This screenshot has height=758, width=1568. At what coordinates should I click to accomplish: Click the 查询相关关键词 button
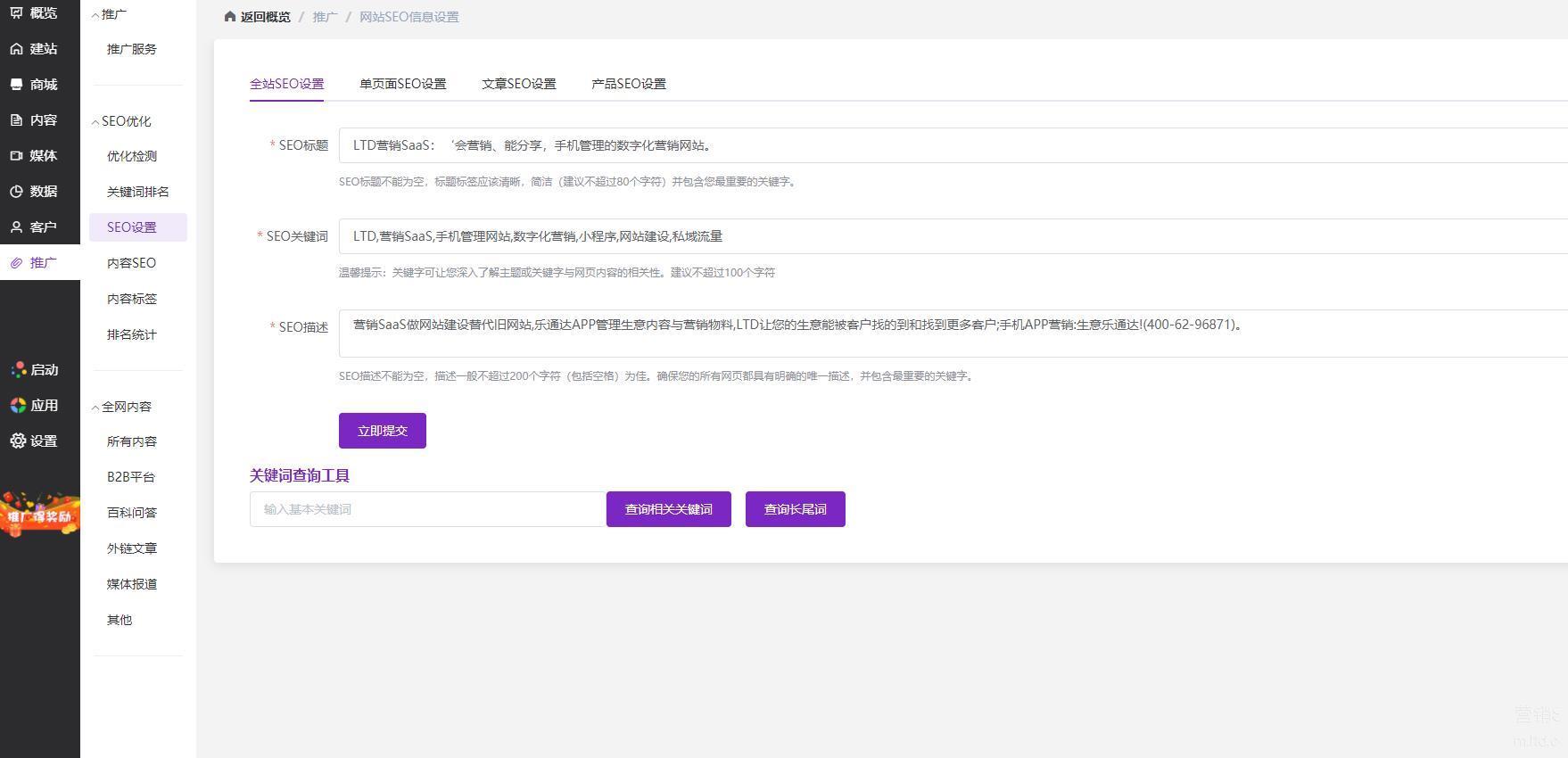[668, 509]
